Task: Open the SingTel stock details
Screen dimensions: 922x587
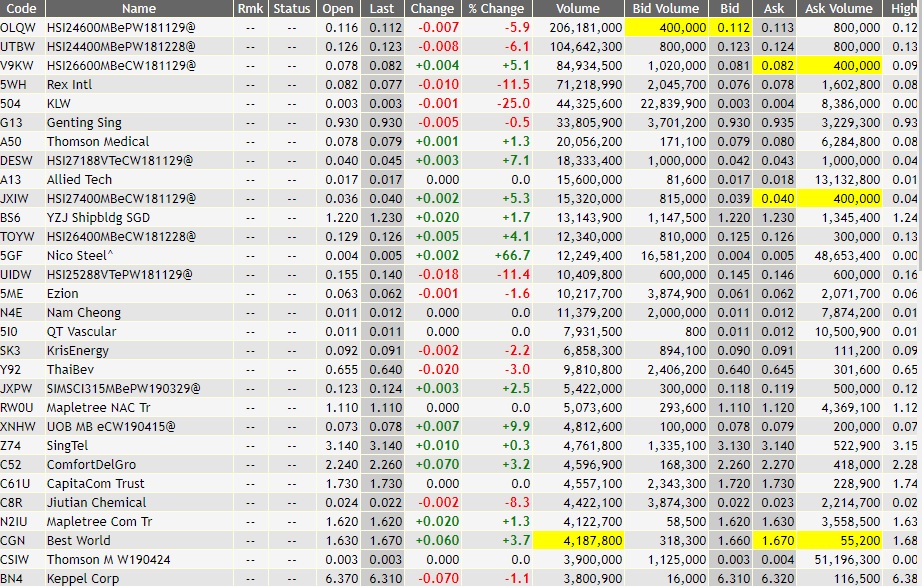Action: 69,445
